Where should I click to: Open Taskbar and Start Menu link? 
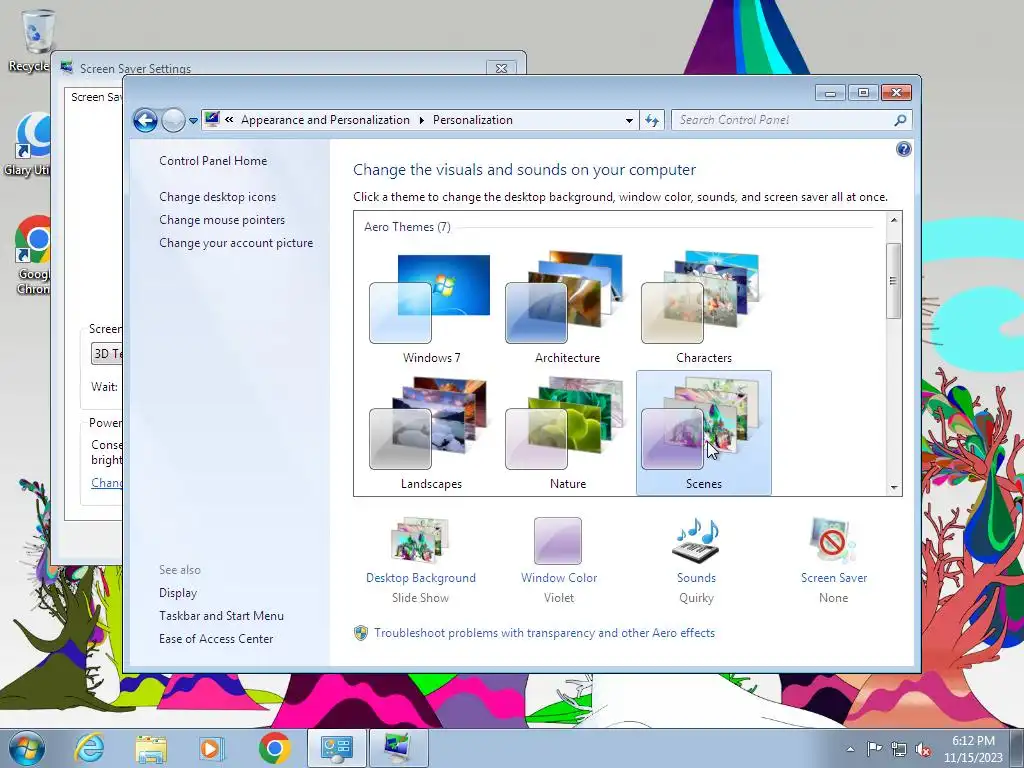click(x=221, y=615)
